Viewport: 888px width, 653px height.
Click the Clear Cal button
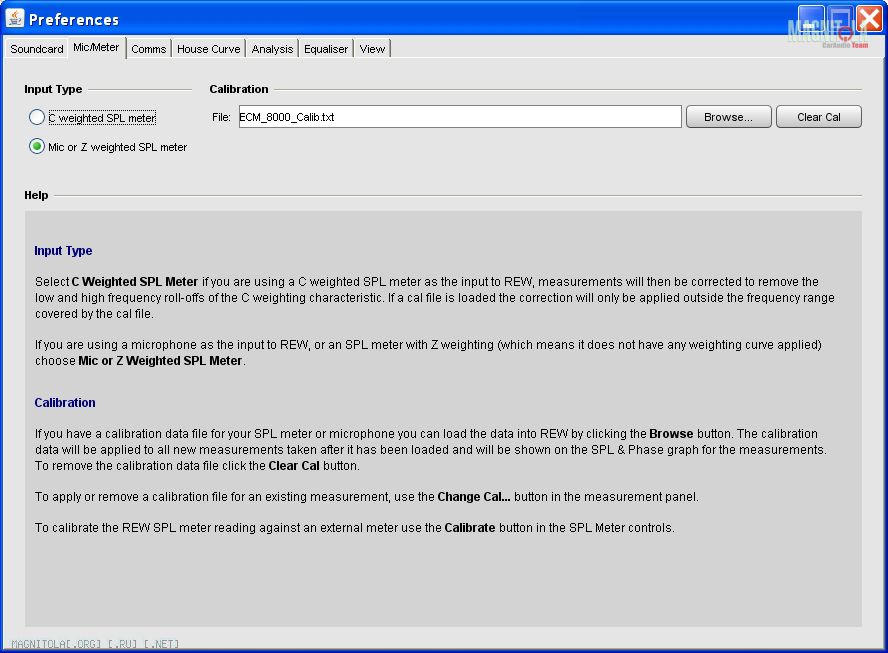(x=818, y=117)
